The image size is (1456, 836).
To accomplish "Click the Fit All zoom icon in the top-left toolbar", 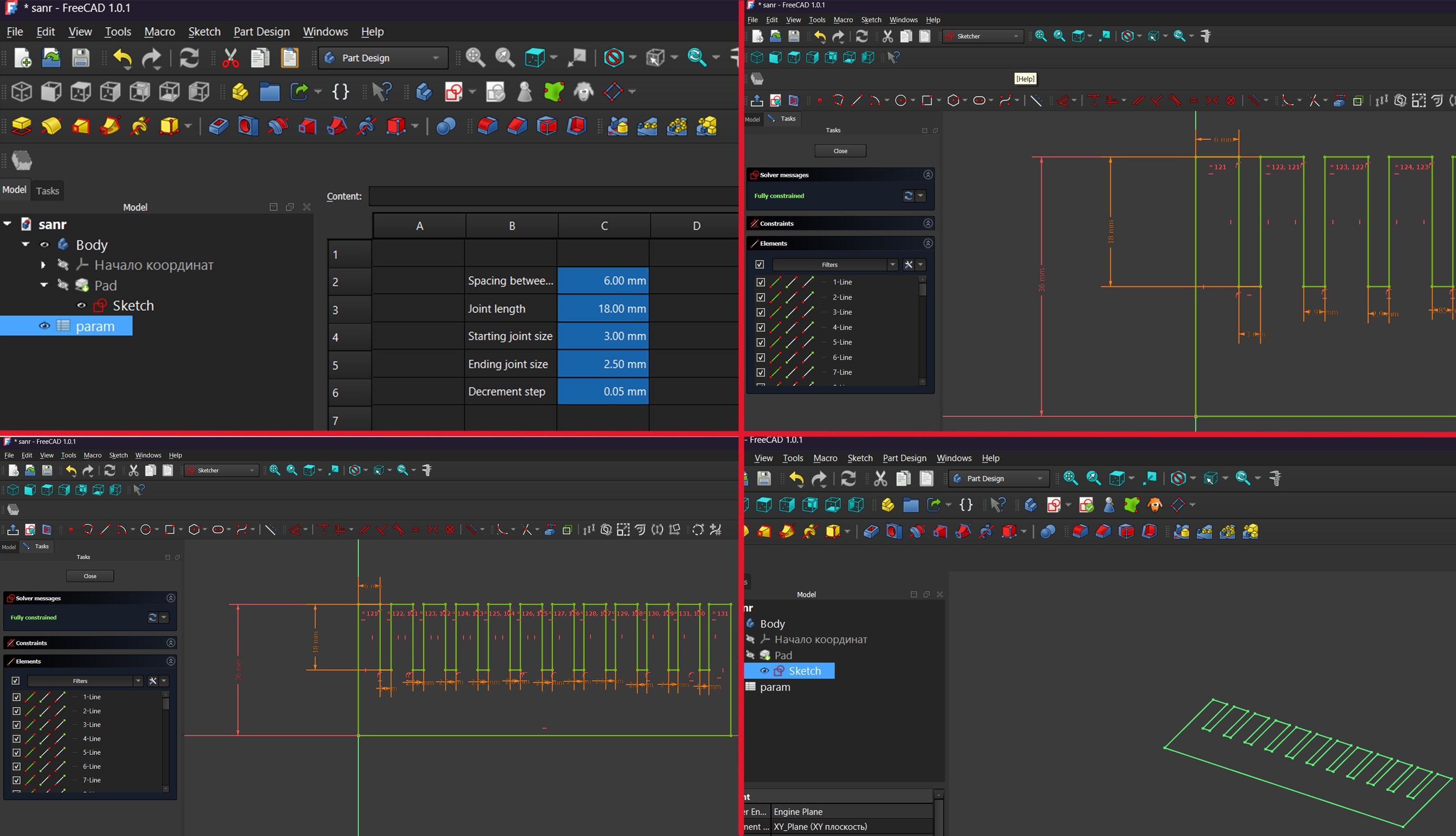I will click(x=476, y=58).
